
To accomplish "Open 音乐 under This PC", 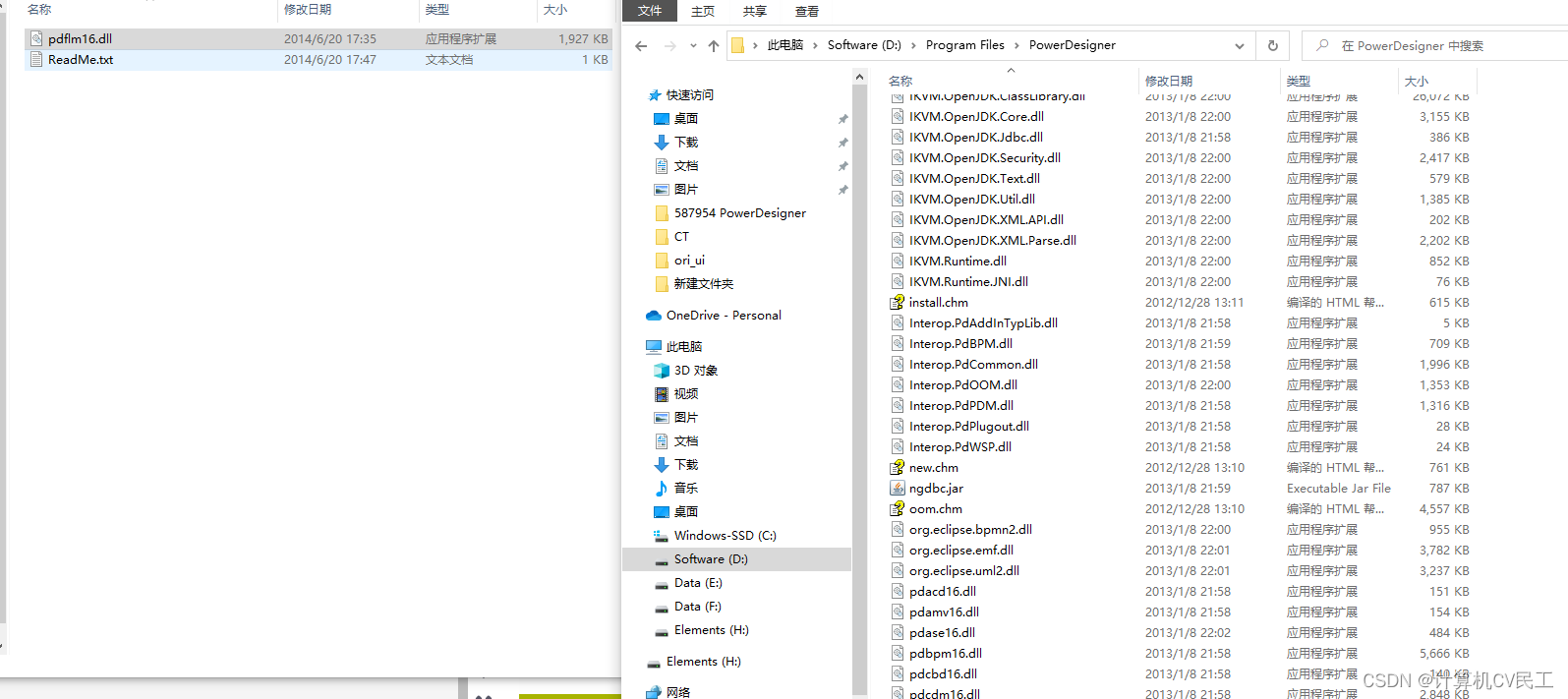I will pos(686,489).
